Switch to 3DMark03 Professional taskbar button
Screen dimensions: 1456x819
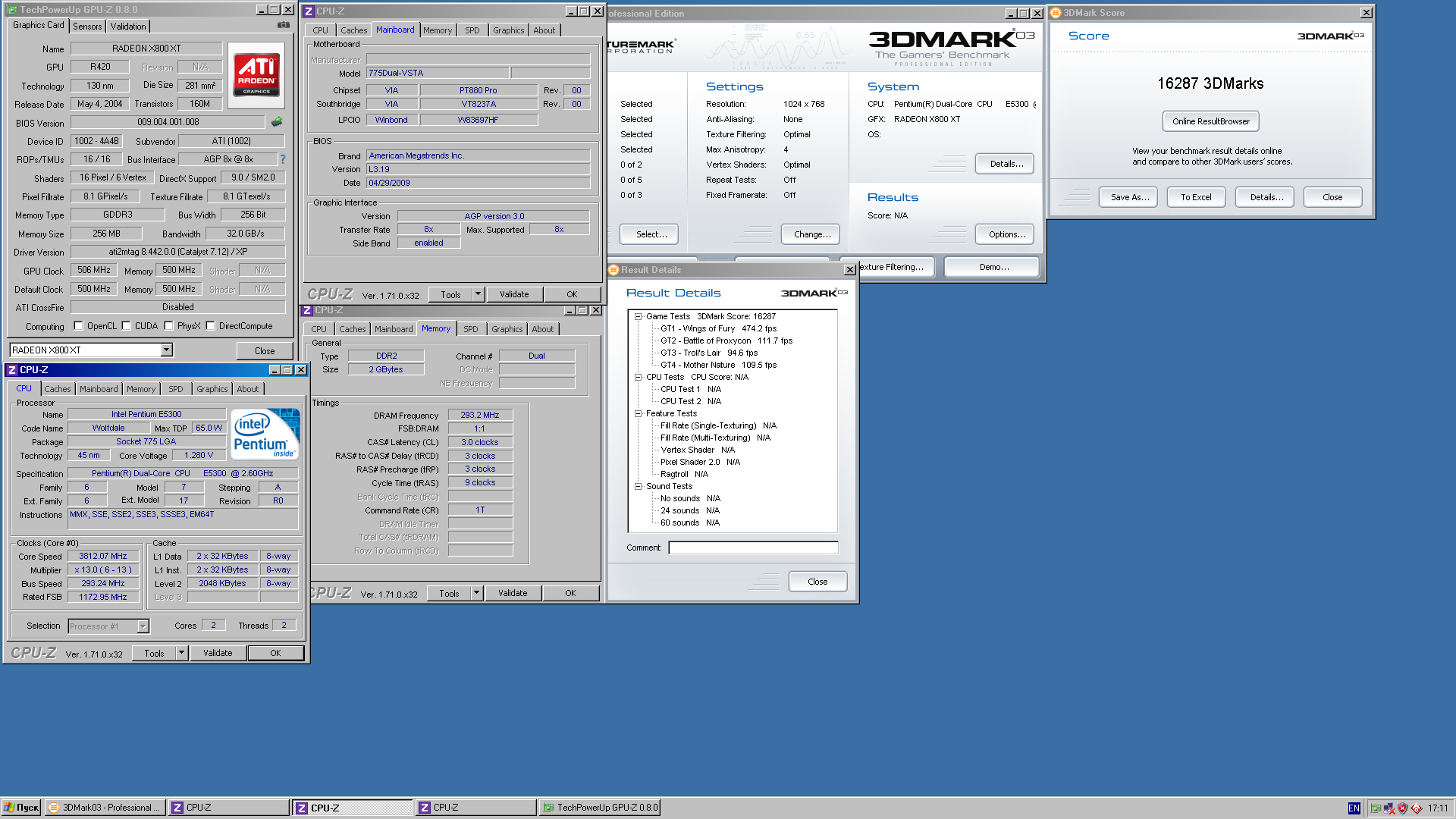coord(105,808)
